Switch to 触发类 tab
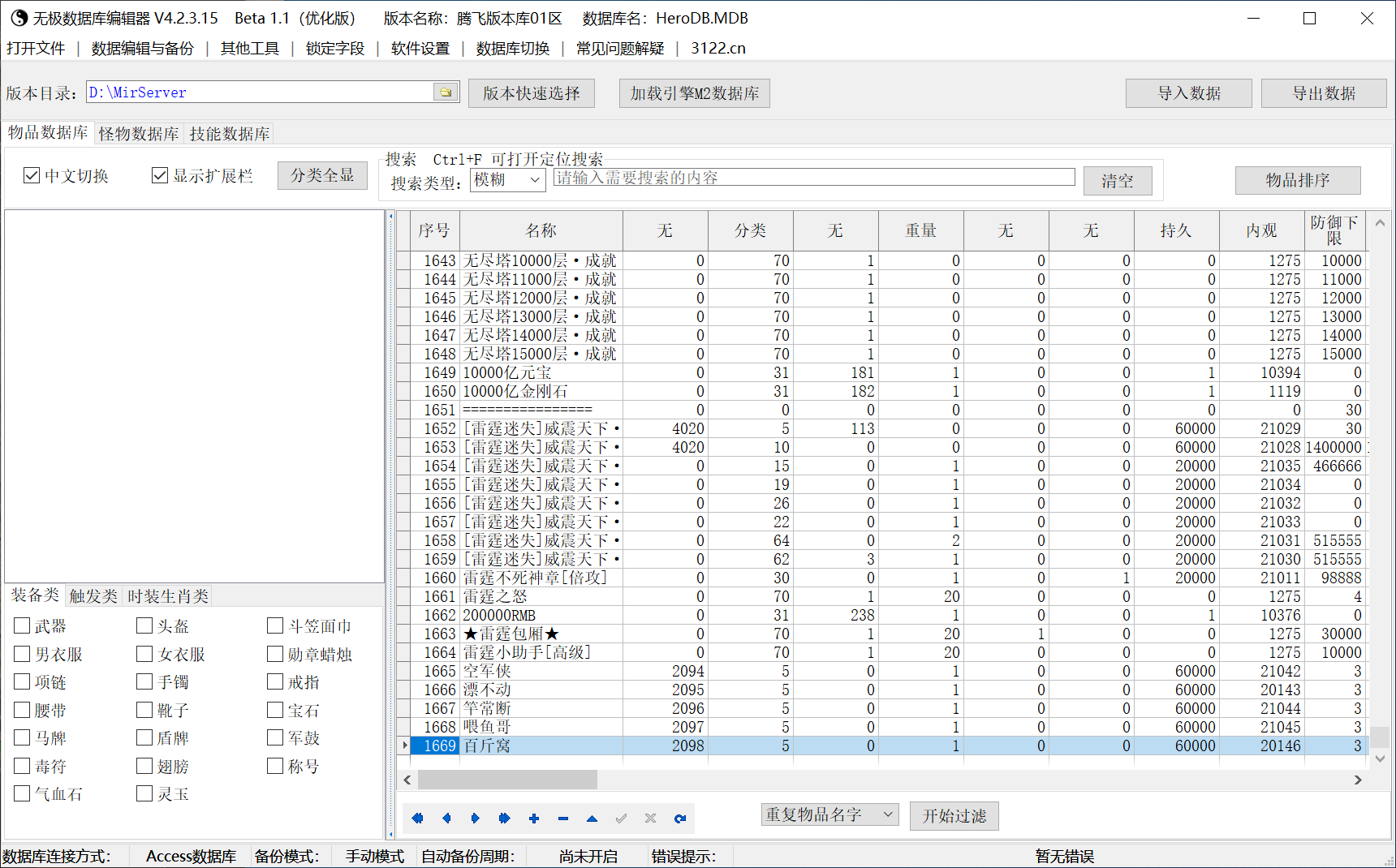The height and width of the screenshot is (868, 1396). (x=93, y=596)
